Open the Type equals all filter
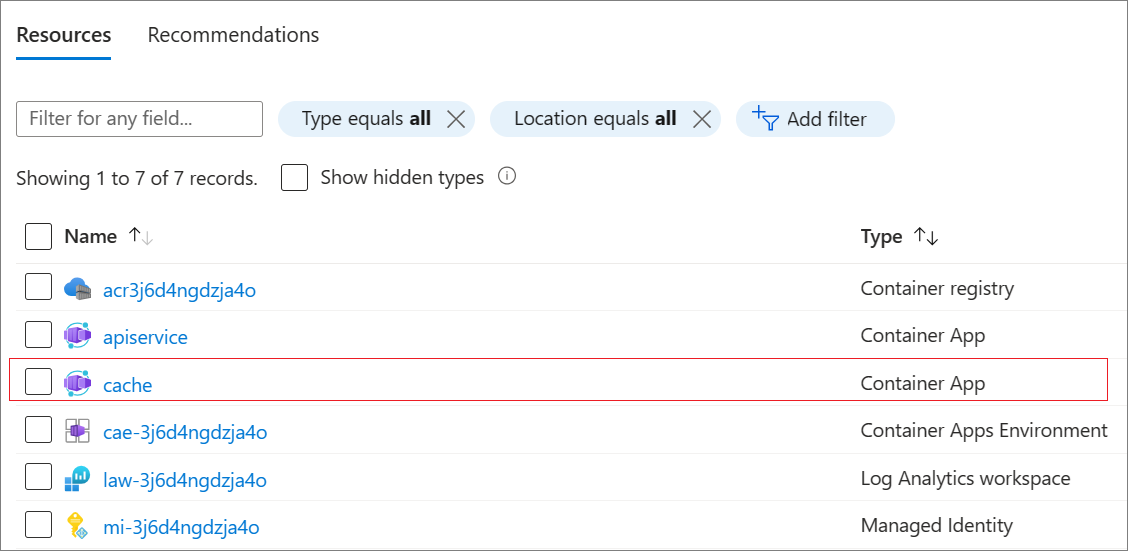Screen dimensions: 1128x551 (366, 119)
